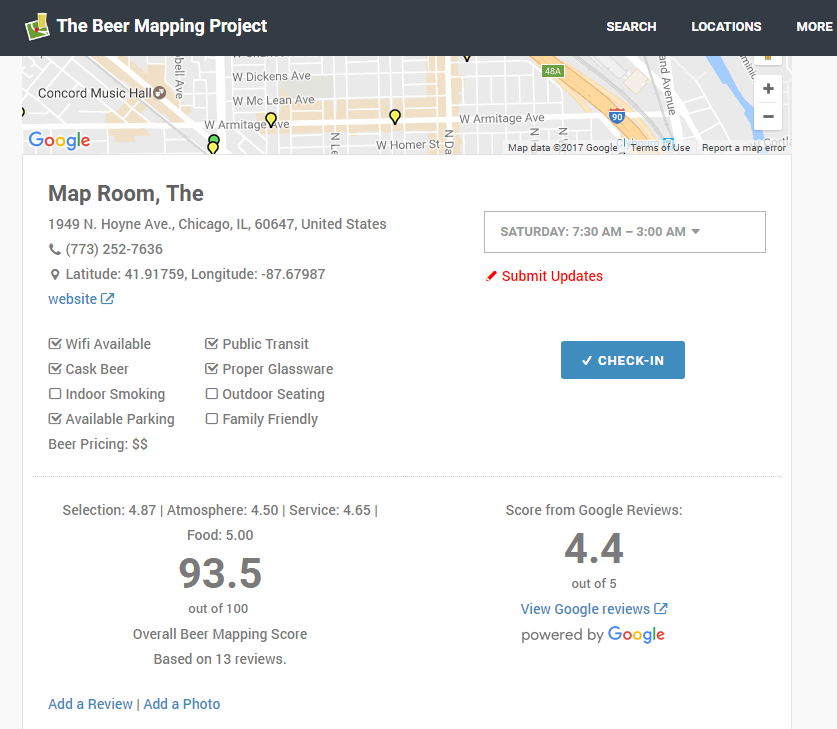837x729 pixels.
Task: Toggle the Outdoor Seating checkbox
Action: click(x=211, y=394)
